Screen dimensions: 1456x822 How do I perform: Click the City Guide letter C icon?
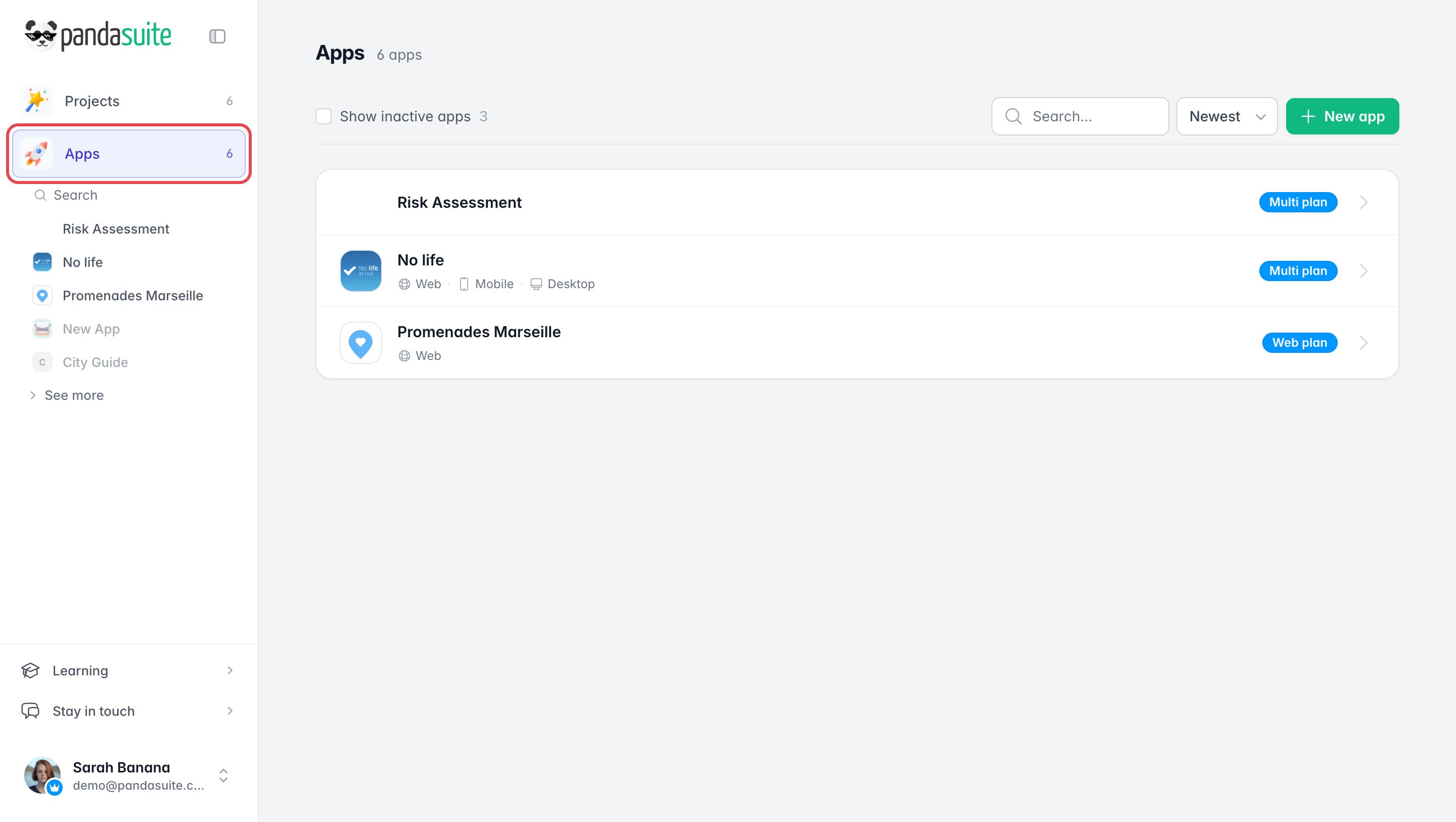42,362
